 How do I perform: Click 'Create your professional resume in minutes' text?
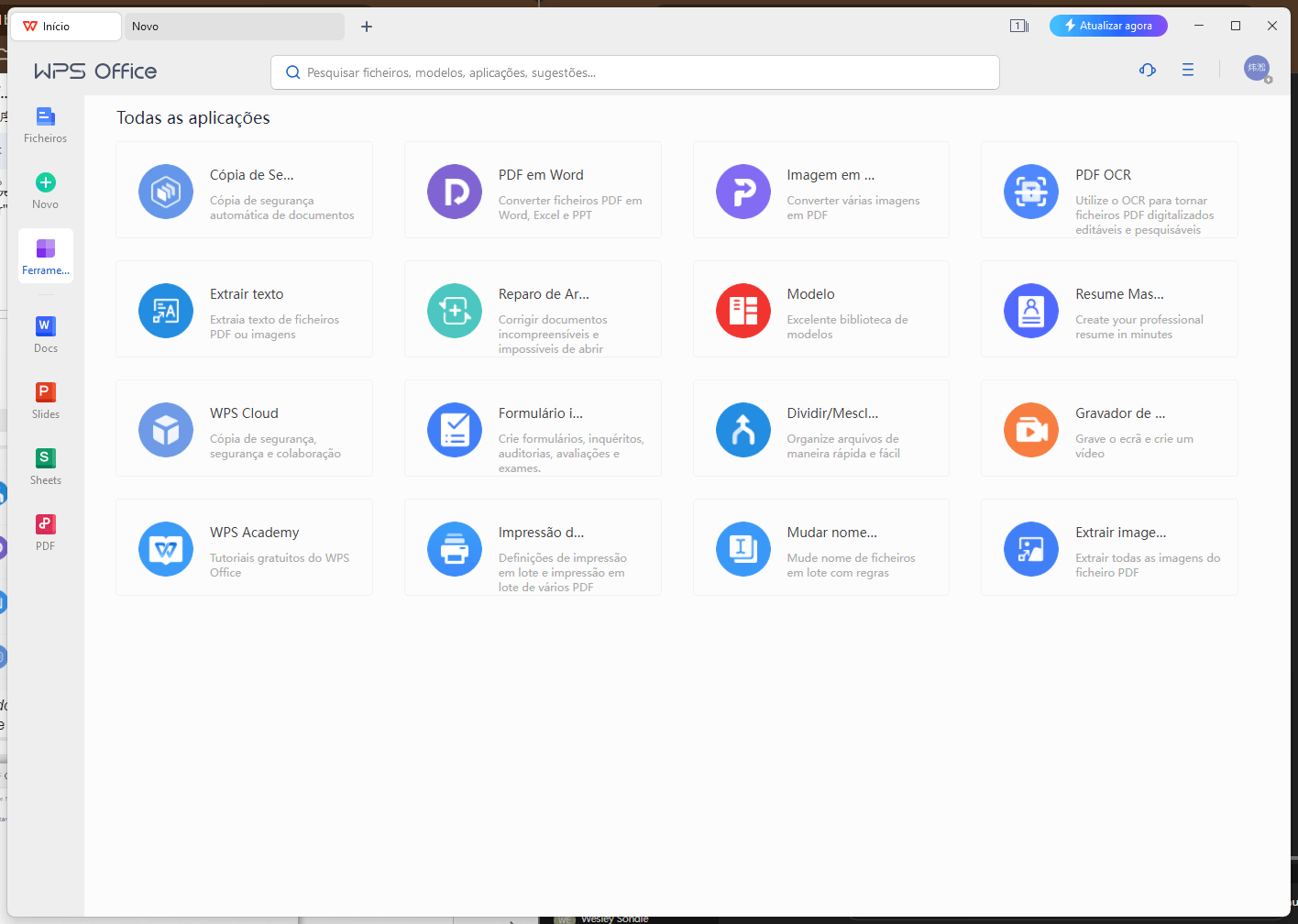click(x=1139, y=326)
